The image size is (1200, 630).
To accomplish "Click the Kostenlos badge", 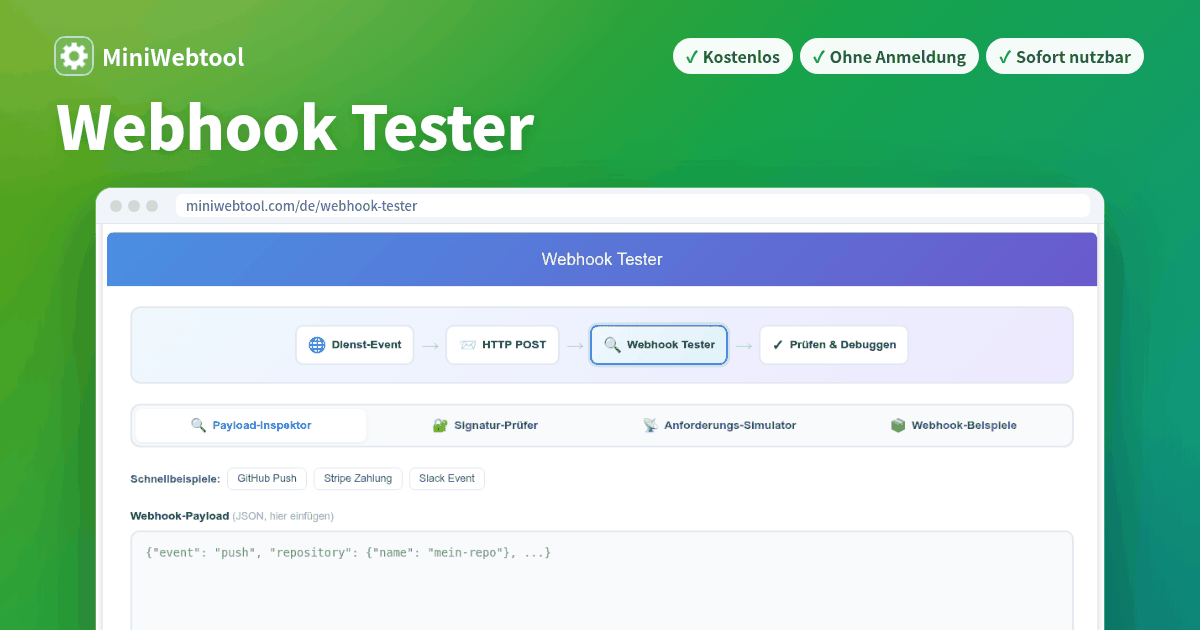I will [733, 57].
